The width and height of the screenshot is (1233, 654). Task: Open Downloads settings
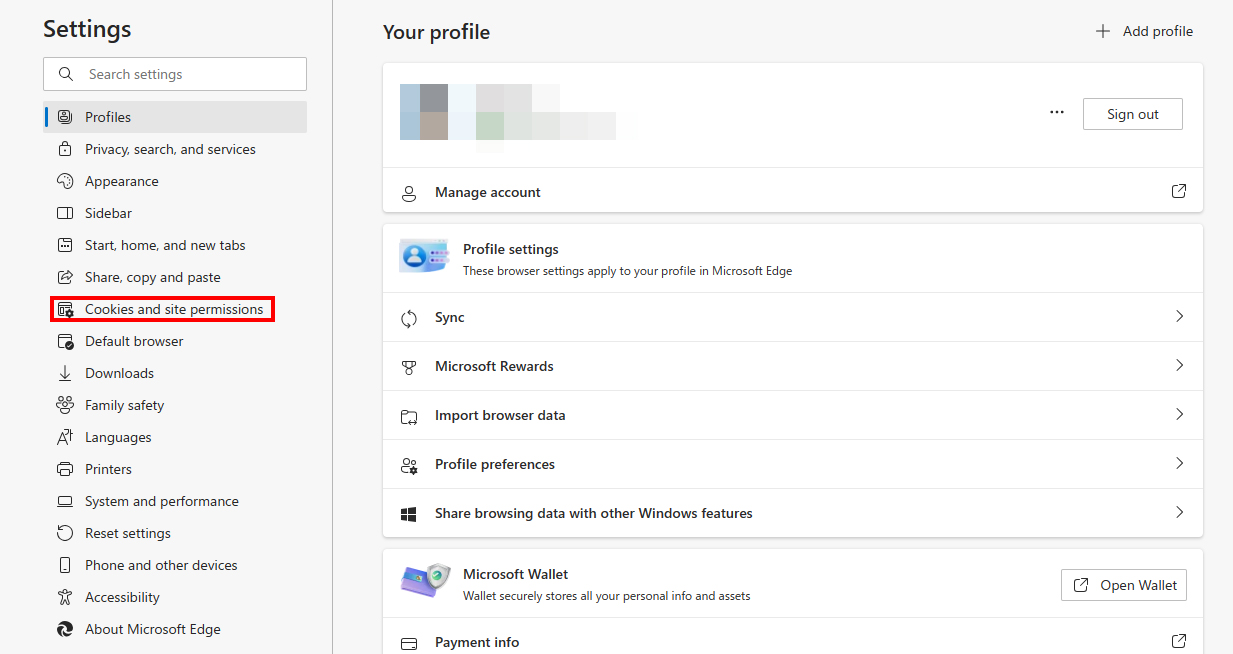(x=176, y=373)
